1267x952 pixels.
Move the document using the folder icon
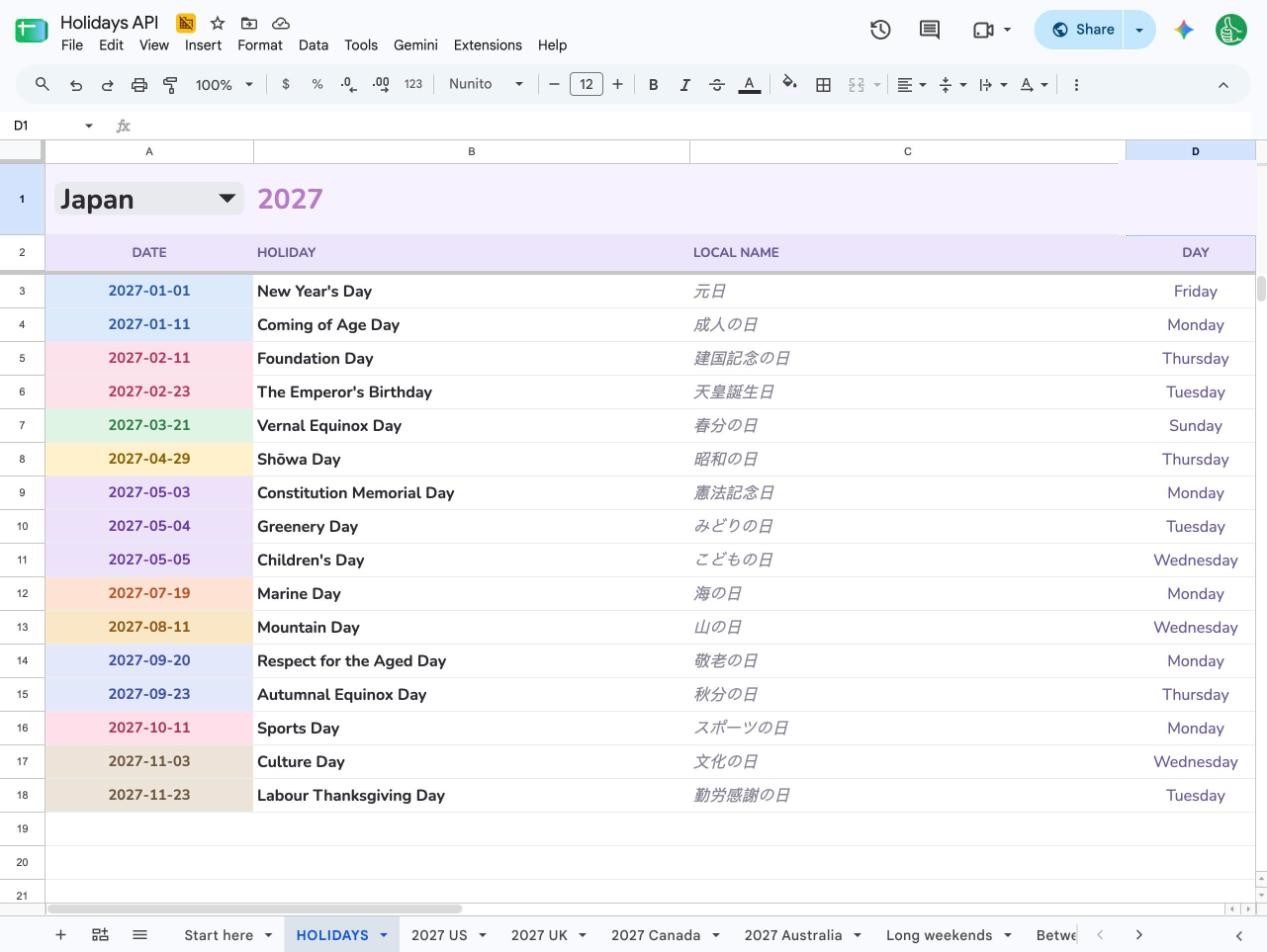click(249, 23)
